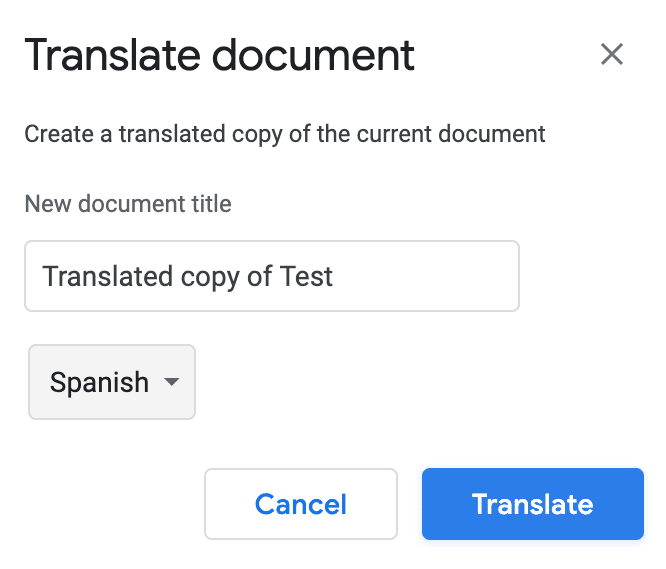Click the word 'copy' in the title field
Viewport: 666px width, 569px height.
click(202, 276)
